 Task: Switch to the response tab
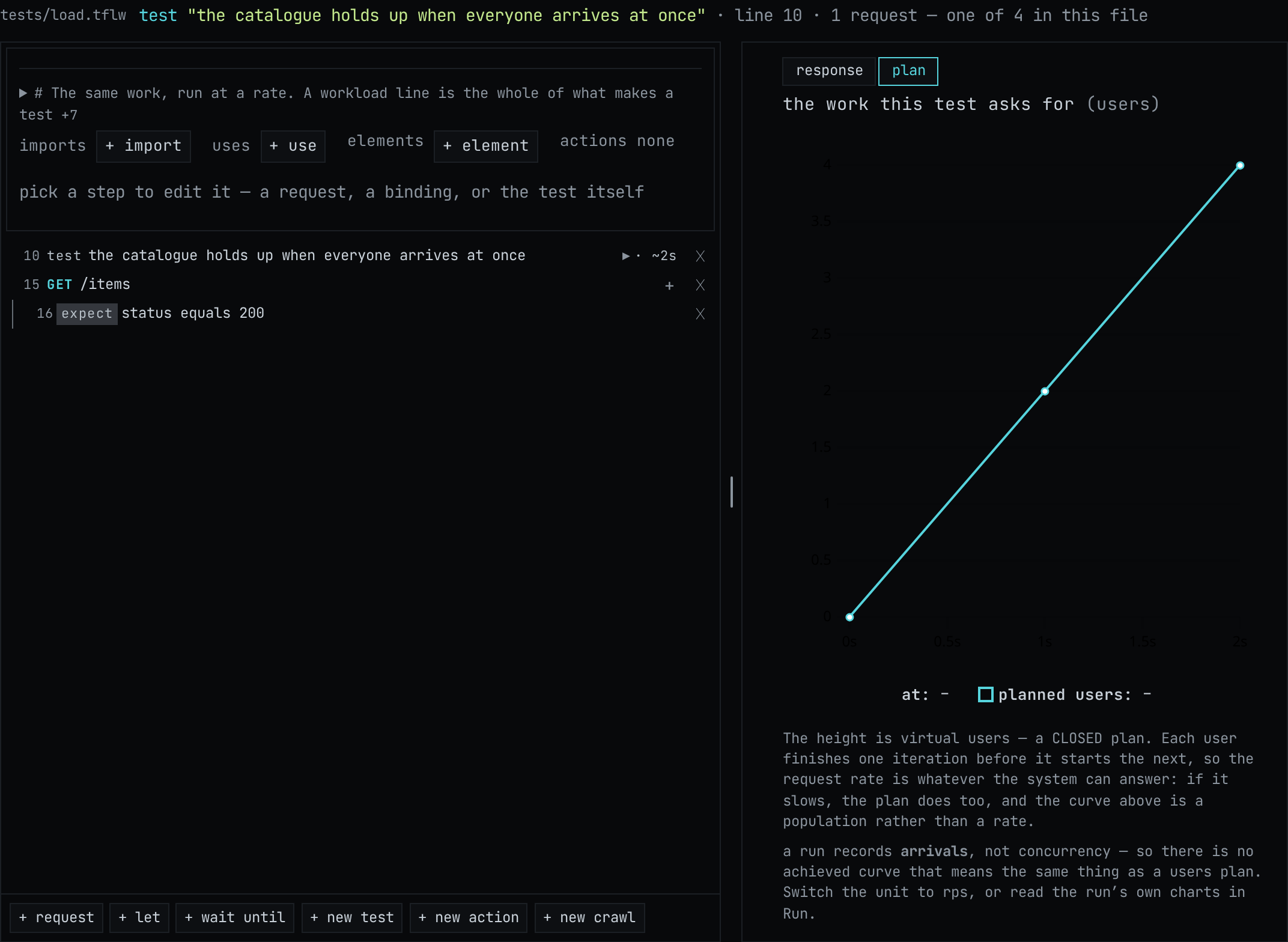tap(829, 71)
